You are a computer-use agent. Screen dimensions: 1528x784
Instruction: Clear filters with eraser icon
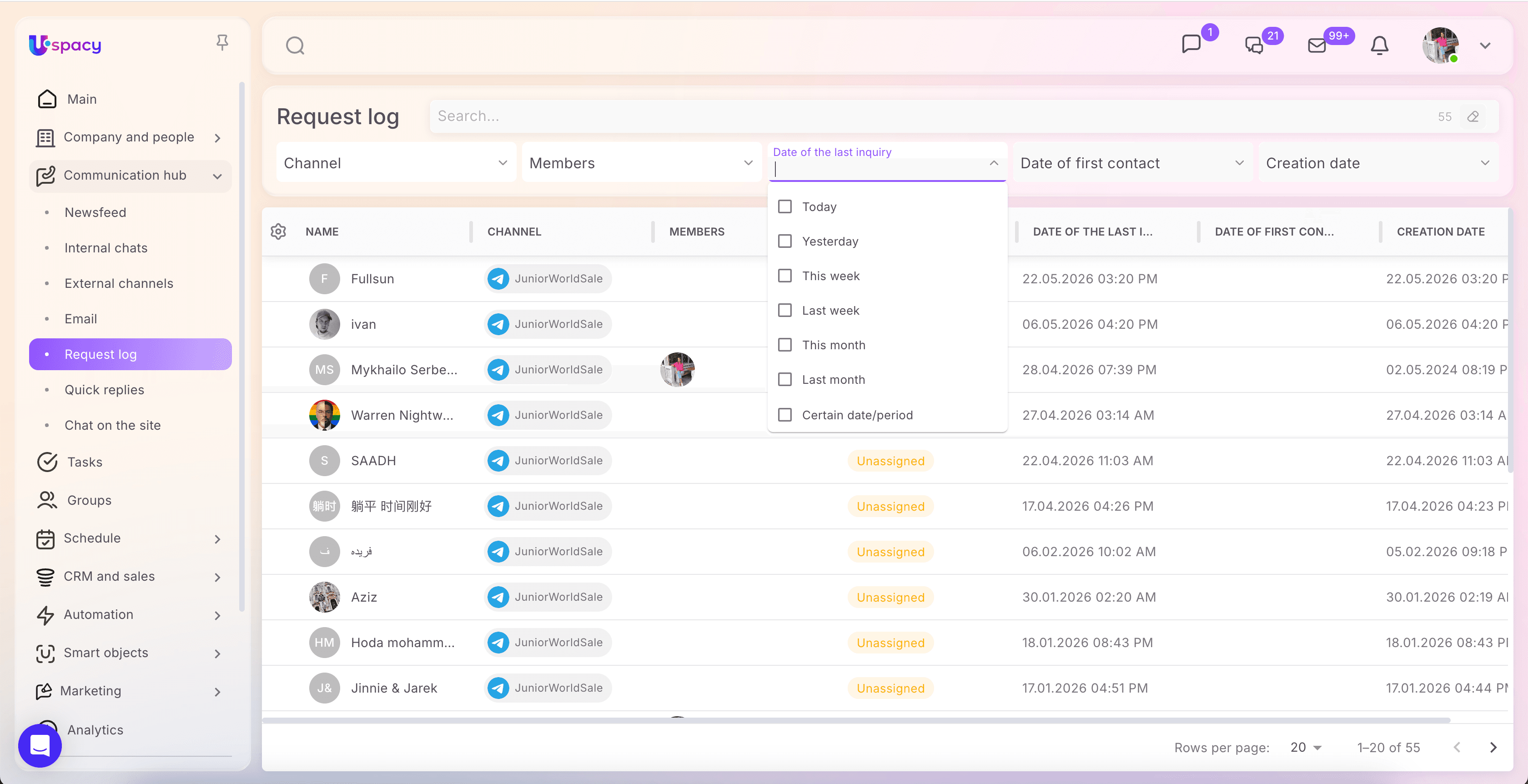coord(1473,117)
